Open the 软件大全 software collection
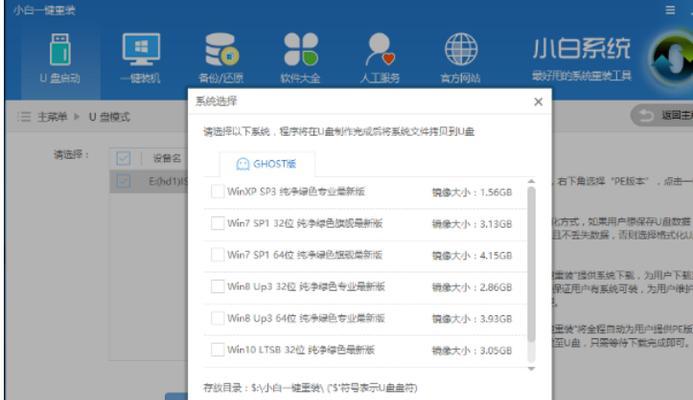693x400 pixels. pos(301,59)
